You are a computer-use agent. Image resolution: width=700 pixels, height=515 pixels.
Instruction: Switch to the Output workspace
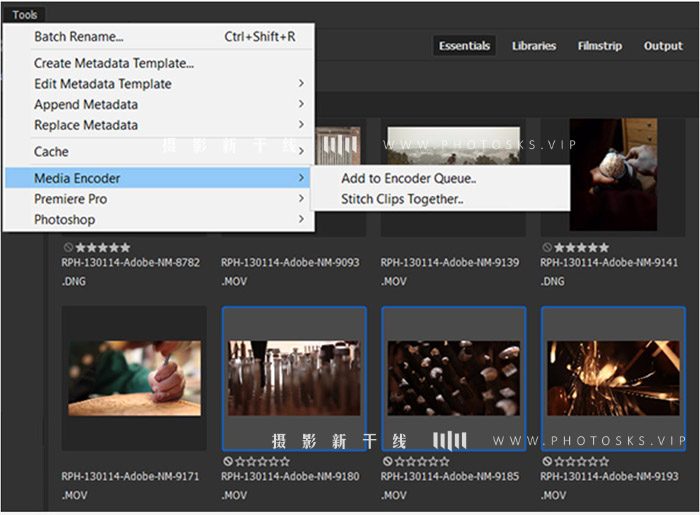coord(663,46)
